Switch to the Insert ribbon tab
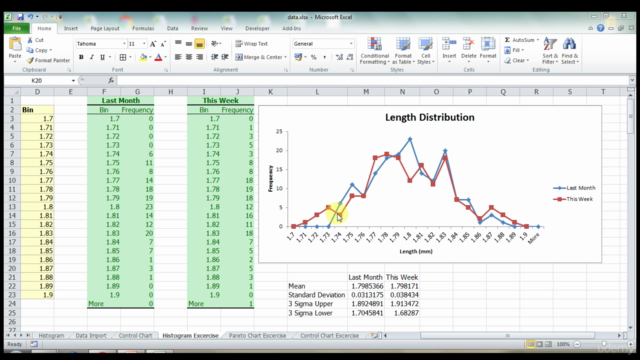Viewport: 640px width, 360px height. pos(71,28)
